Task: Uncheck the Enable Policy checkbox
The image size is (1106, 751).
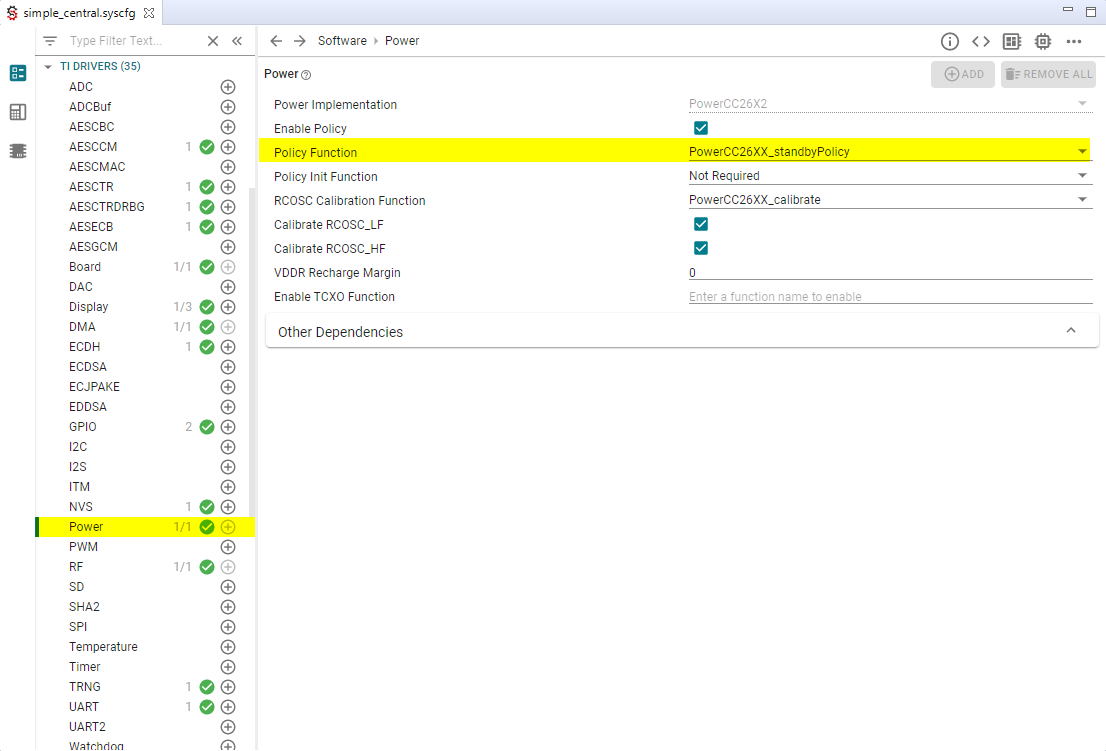Action: [701, 128]
